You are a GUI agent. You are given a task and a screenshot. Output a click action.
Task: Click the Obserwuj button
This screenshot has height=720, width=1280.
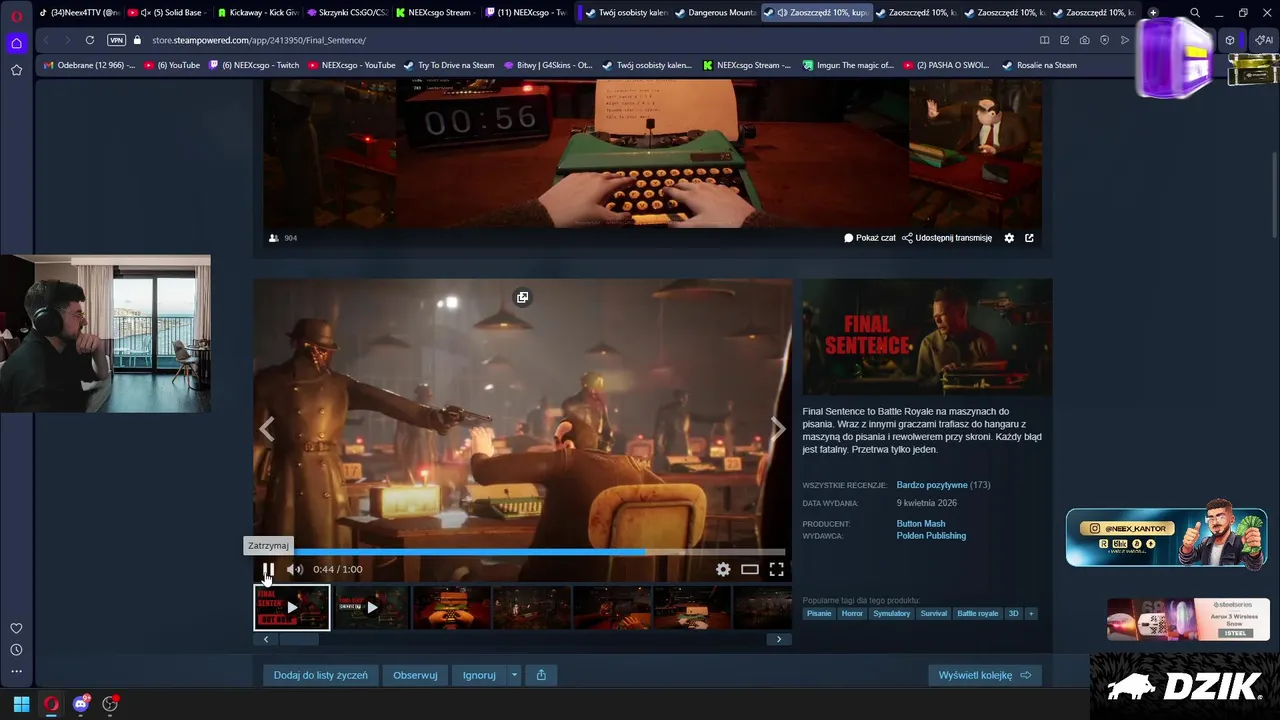click(x=415, y=675)
